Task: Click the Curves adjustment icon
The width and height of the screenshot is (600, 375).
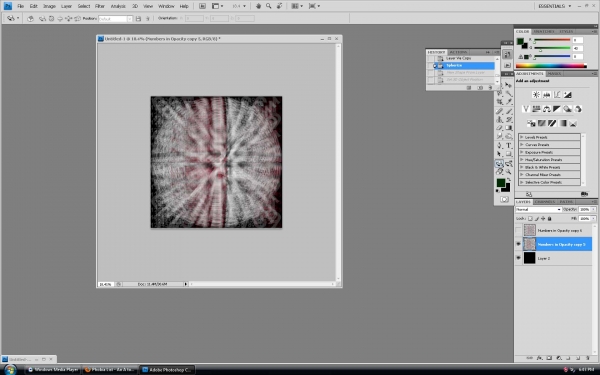Action: click(557, 95)
